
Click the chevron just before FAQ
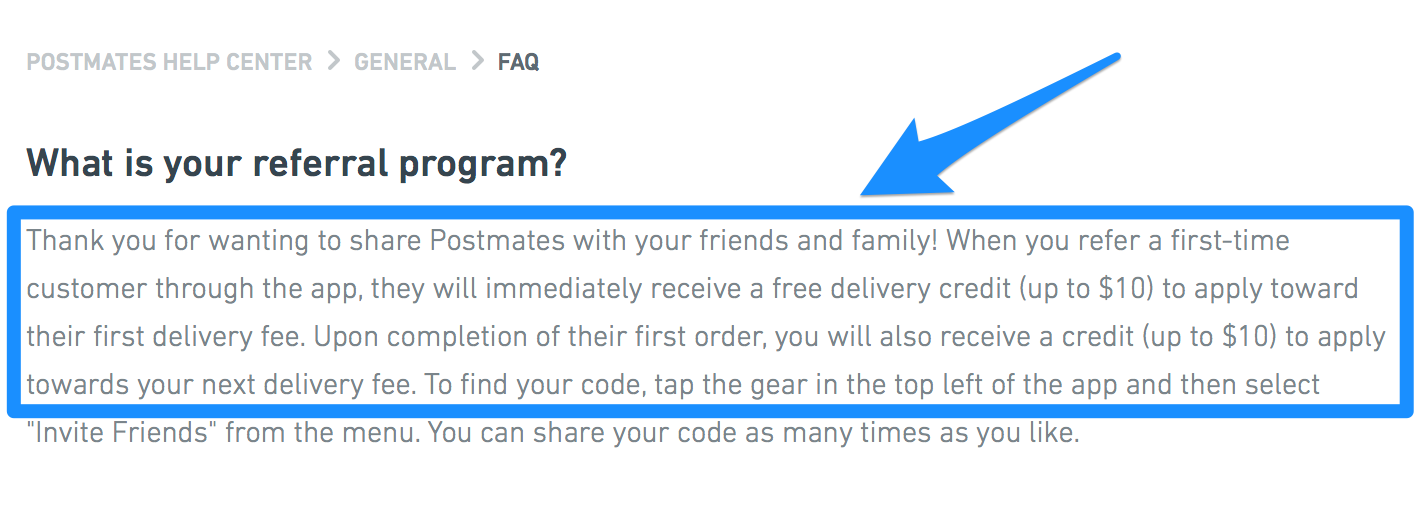click(x=476, y=62)
